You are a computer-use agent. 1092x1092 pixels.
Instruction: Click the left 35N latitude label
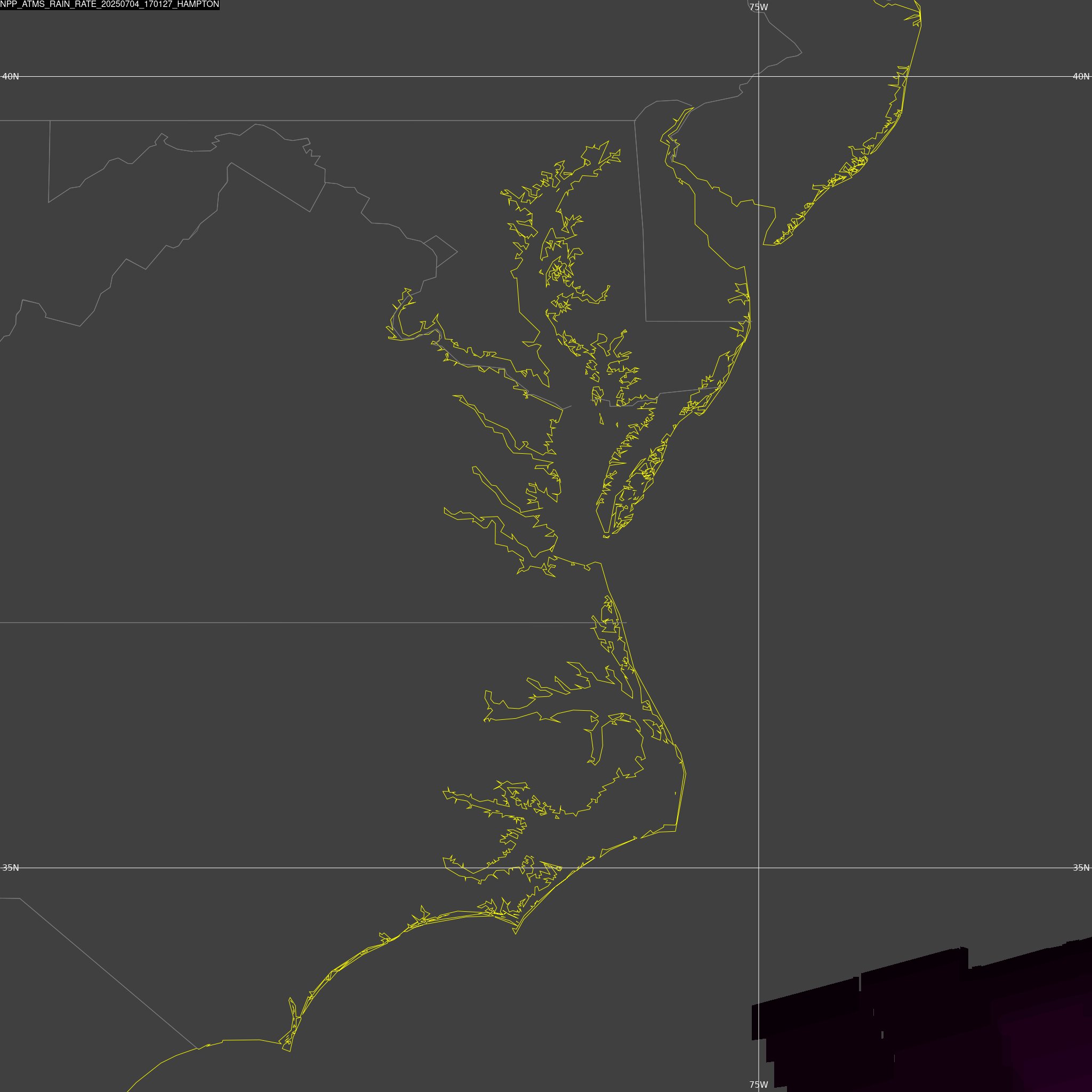point(11,868)
